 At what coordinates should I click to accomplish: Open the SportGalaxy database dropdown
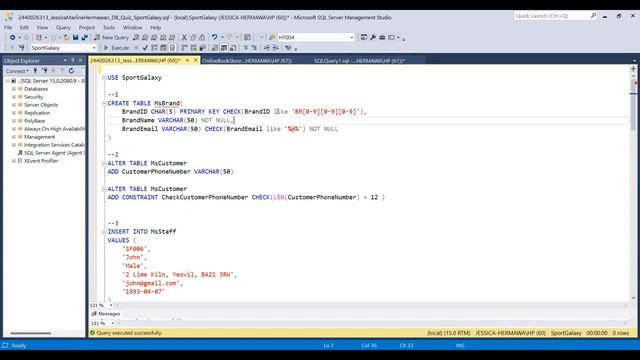(94, 48)
